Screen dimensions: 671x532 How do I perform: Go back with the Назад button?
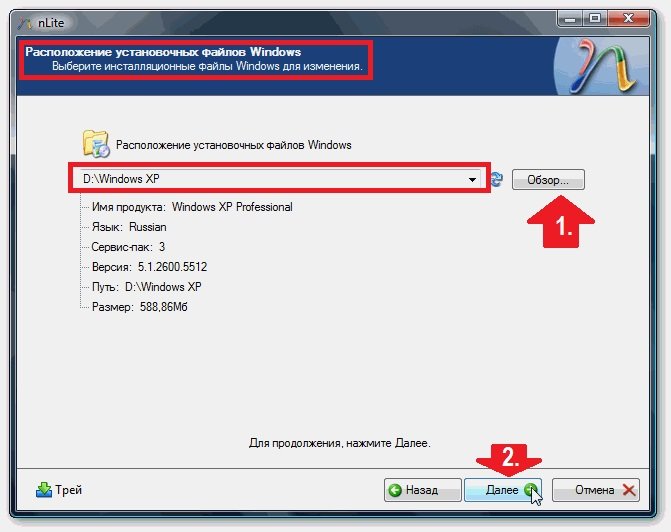tap(422, 490)
